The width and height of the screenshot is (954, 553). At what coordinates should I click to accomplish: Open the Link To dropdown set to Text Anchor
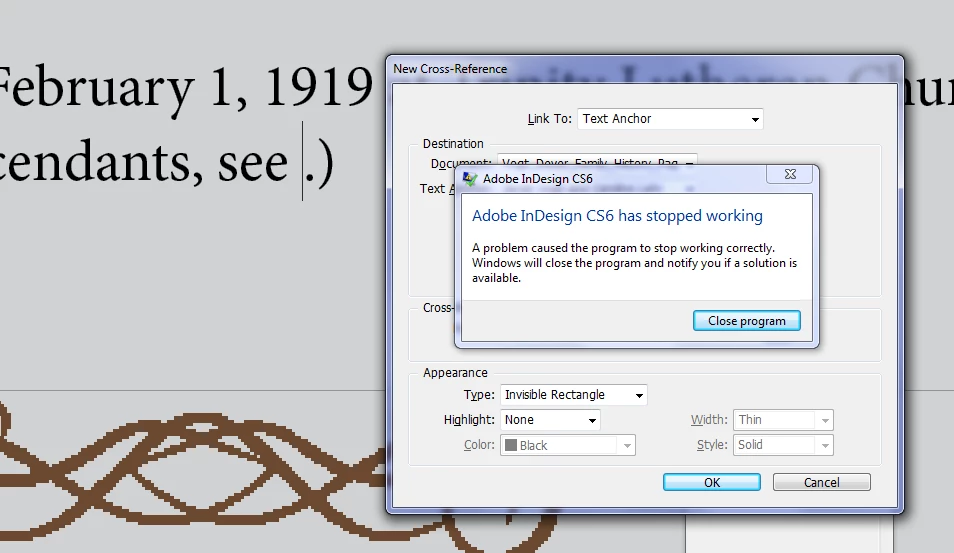(x=670, y=119)
